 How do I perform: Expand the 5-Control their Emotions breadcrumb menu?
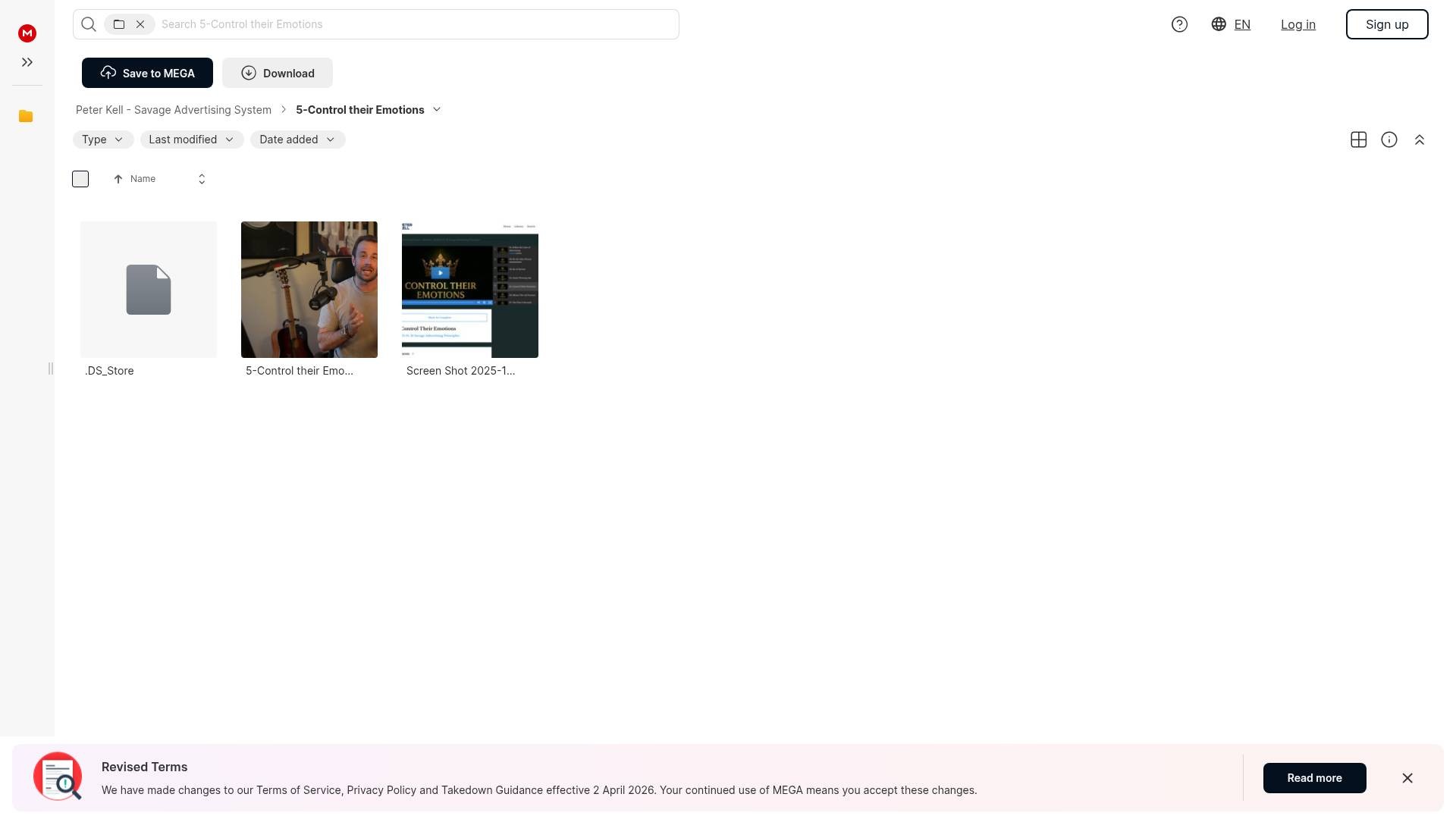437,110
